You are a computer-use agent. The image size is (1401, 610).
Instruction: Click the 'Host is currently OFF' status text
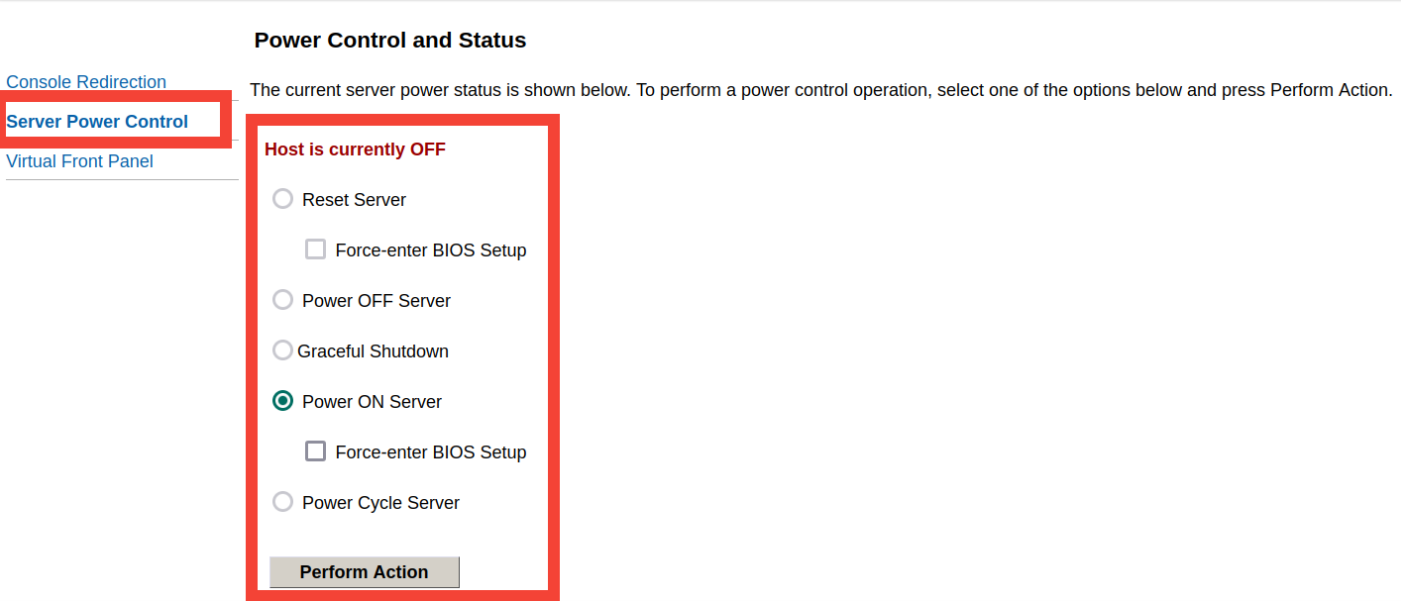point(355,150)
